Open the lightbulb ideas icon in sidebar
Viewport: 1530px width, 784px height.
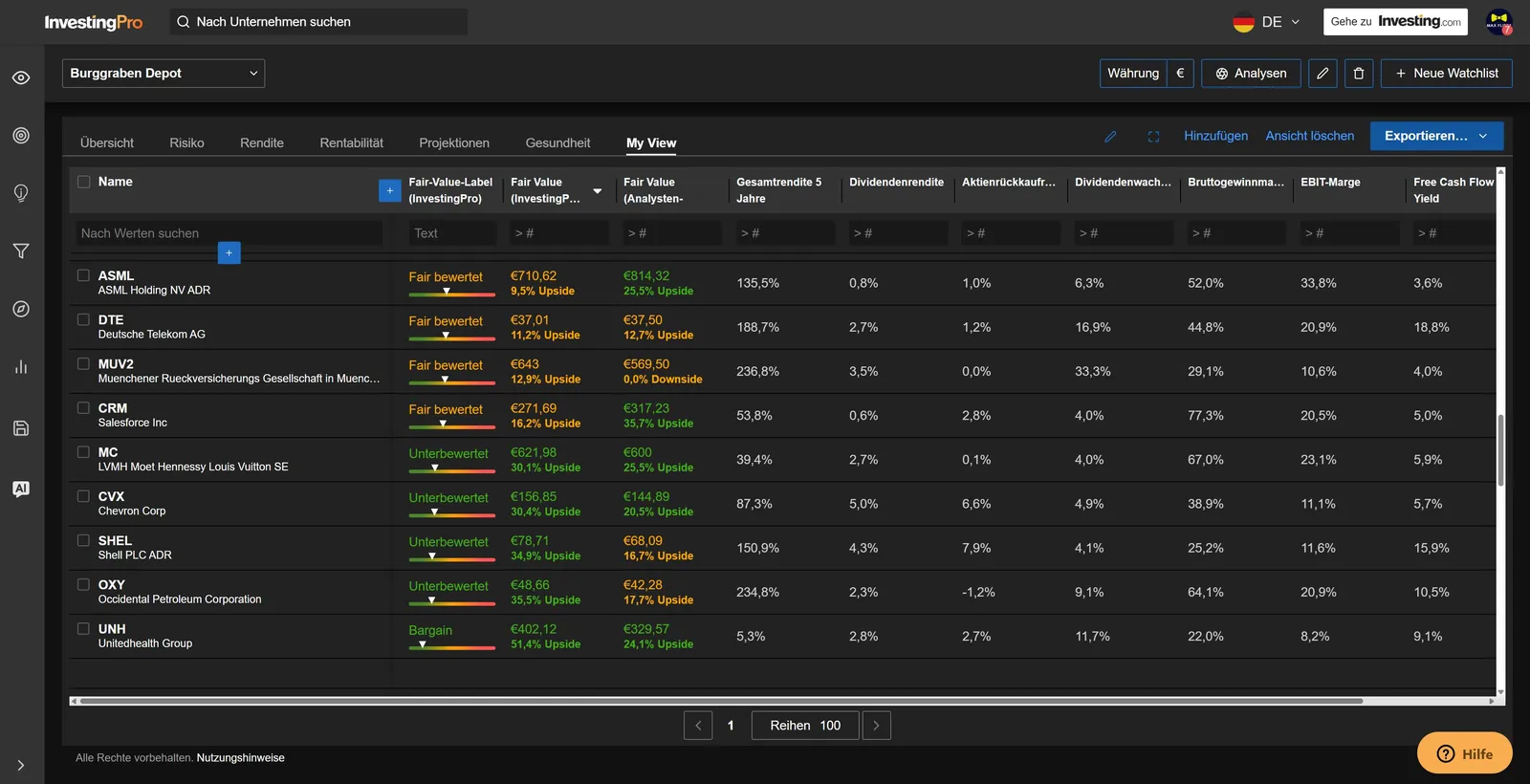pos(21,193)
